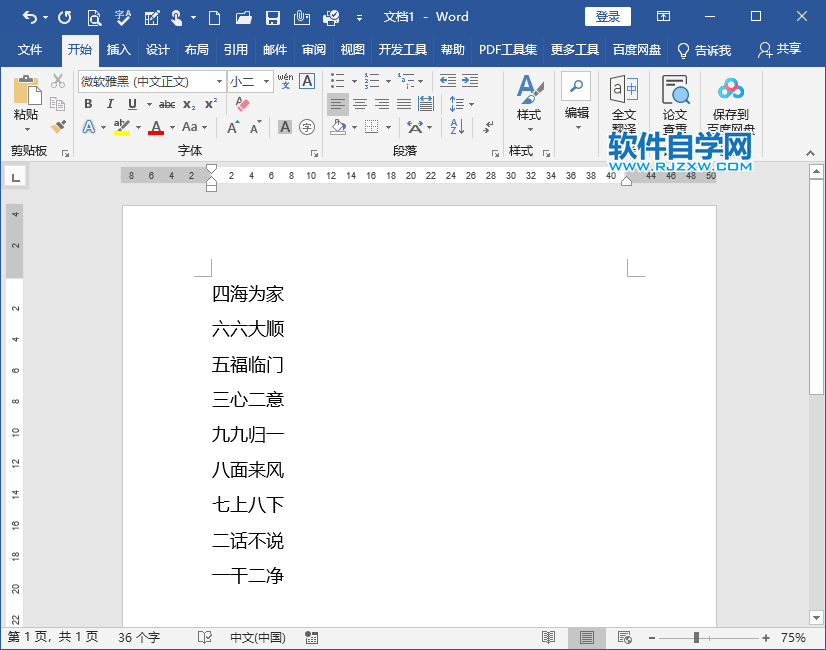Open the font size dropdown
The image size is (826, 650).
(x=265, y=82)
